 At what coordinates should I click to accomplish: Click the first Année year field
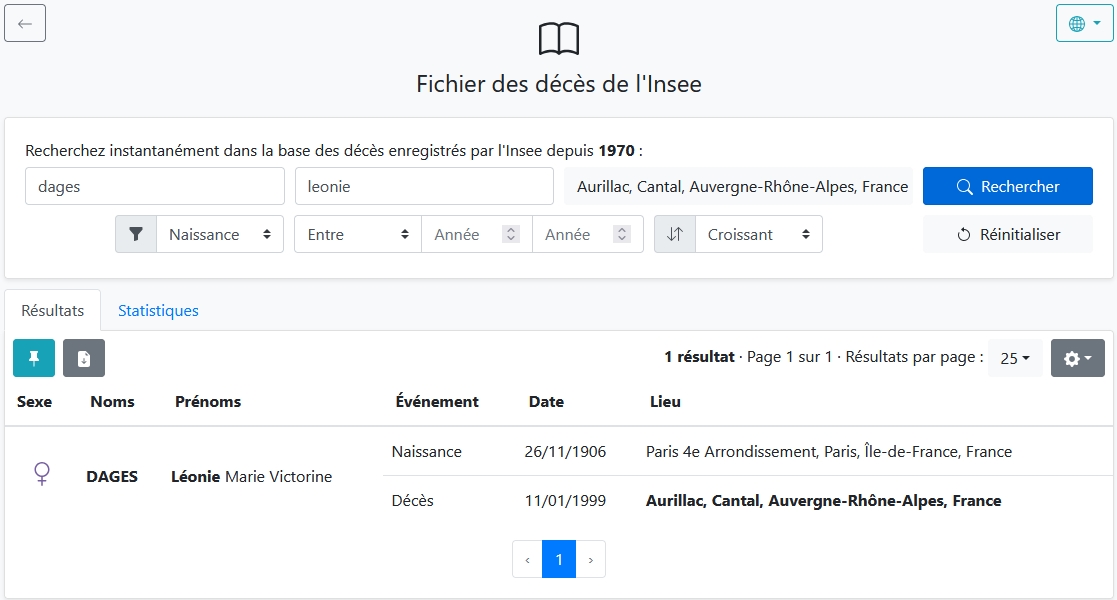click(465, 234)
